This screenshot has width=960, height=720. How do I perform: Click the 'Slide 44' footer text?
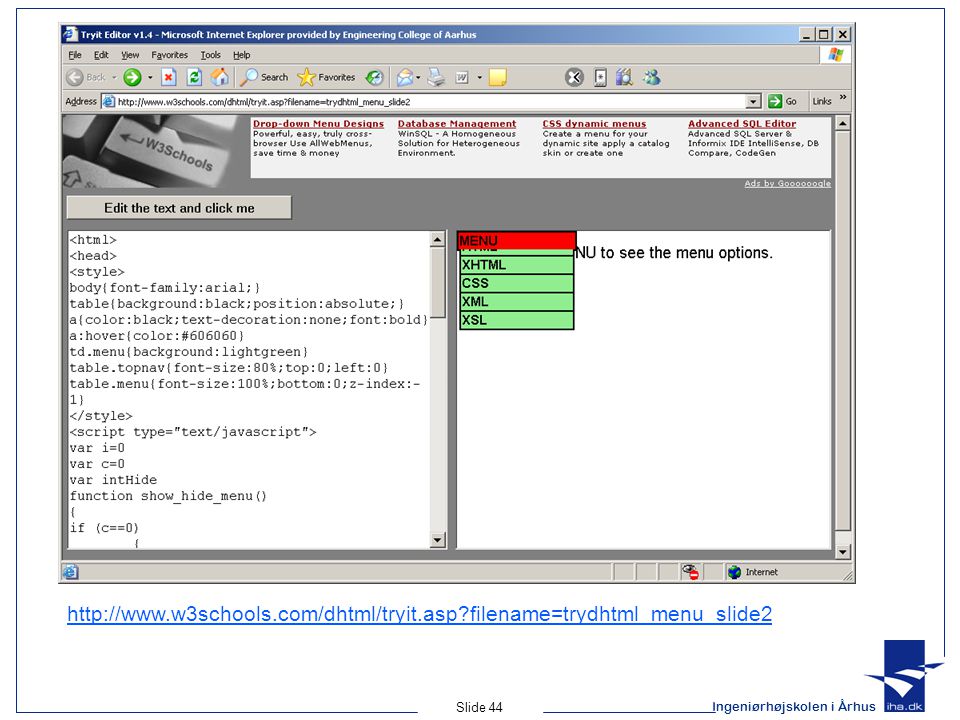[479, 707]
